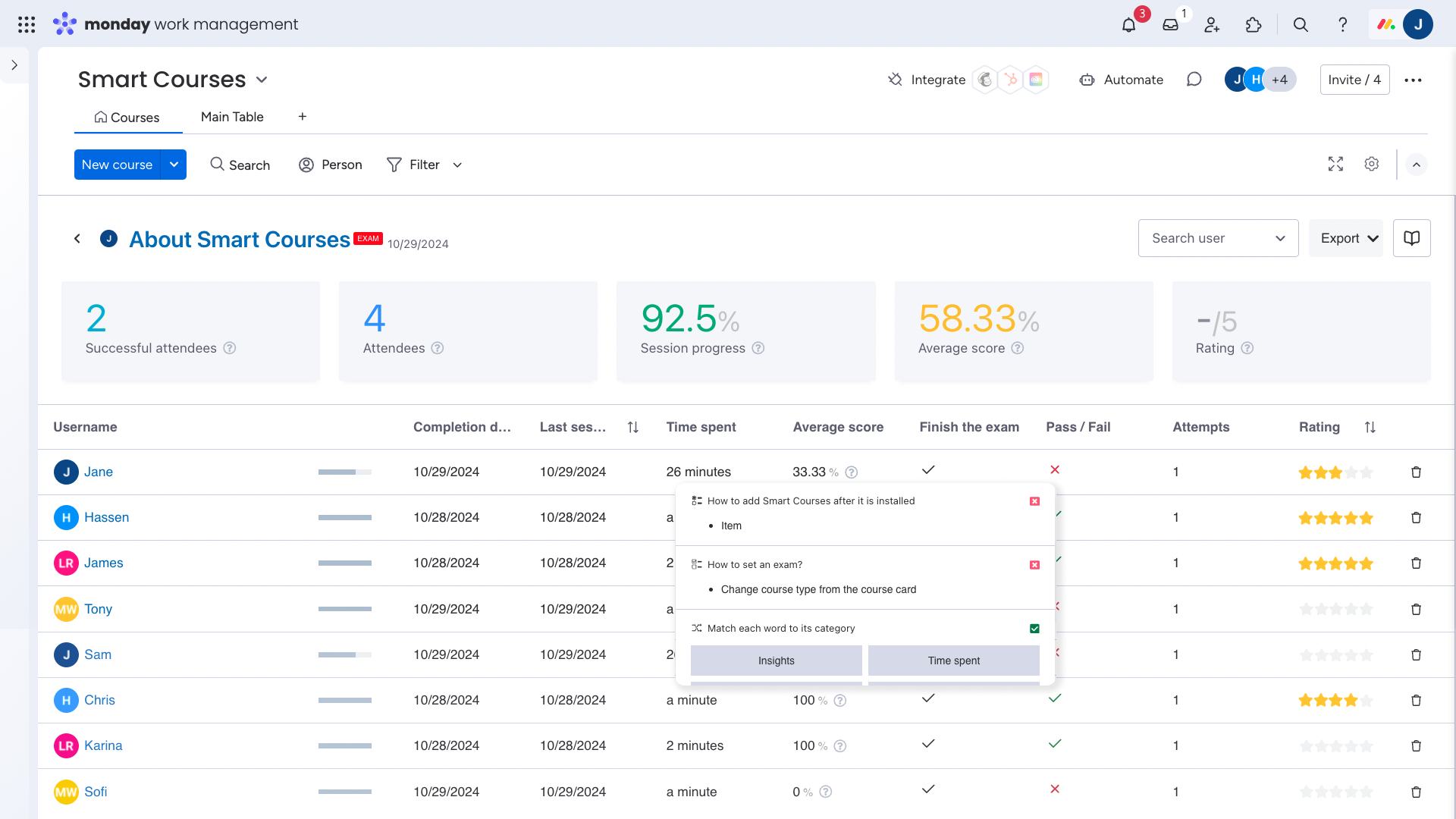Switch to the Courses tab
The image size is (1456, 819).
coord(127,118)
